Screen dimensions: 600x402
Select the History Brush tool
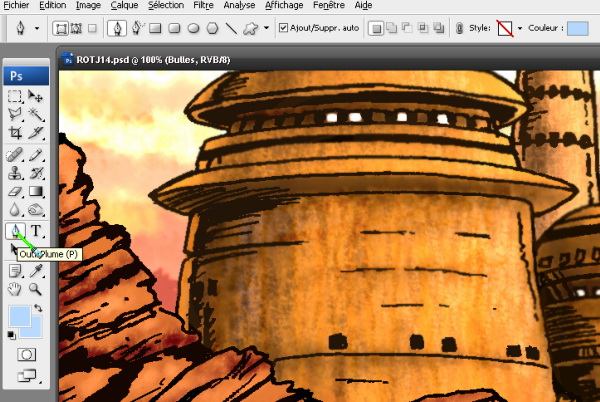36,173
